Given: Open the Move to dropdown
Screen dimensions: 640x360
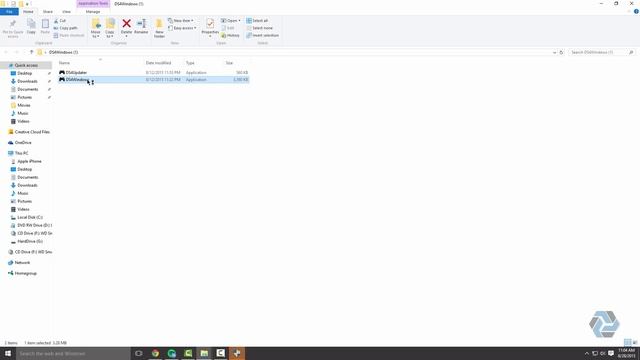Looking at the screenshot, I should coord(96,34).
